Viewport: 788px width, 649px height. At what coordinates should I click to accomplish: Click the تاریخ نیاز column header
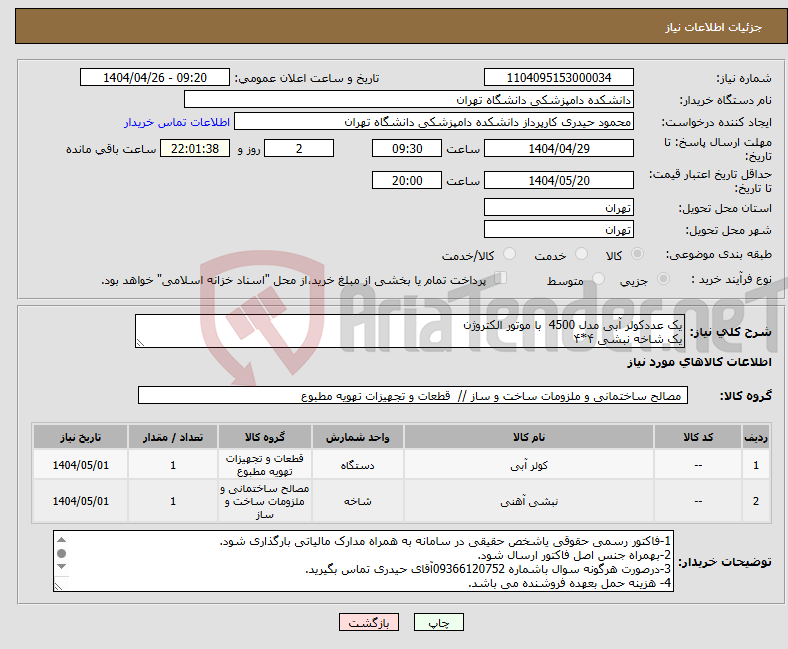point(80,437)
